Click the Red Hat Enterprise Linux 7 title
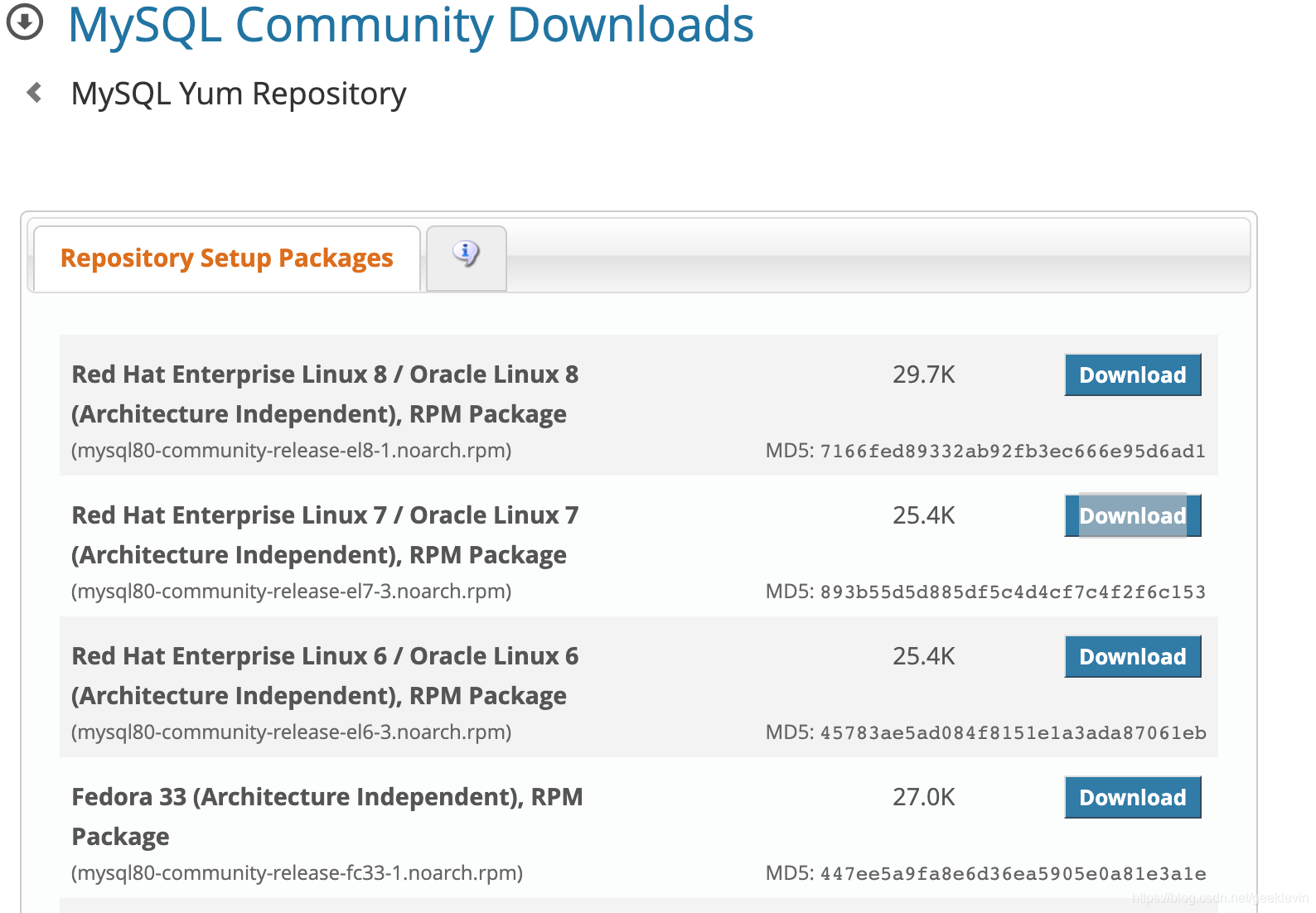The width and height of the screenshot is (1316, 913). [325, 535]
